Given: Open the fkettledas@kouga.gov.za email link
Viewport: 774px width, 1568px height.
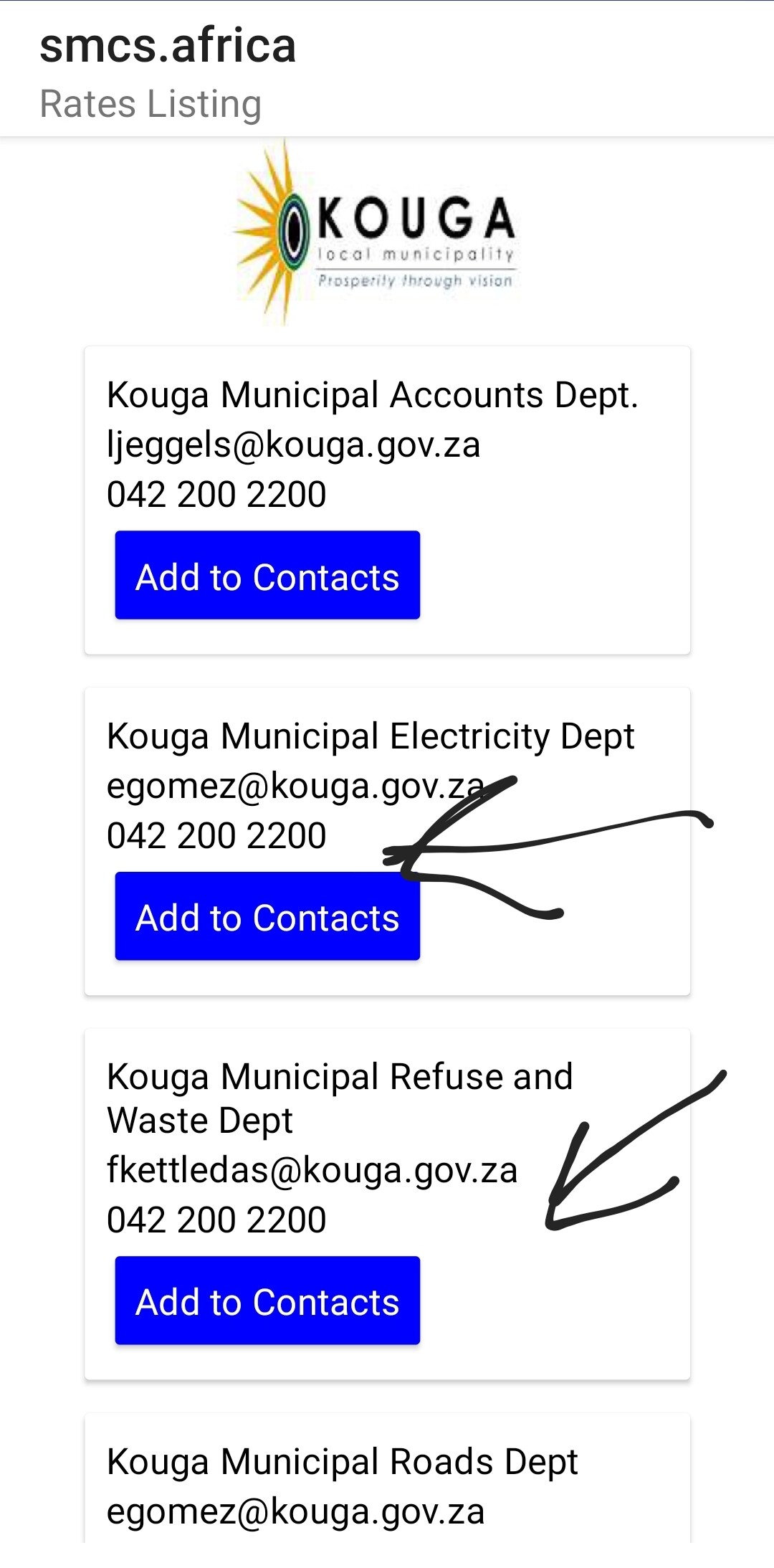Looking at the screenshot, I should (x=312, y=1170).
